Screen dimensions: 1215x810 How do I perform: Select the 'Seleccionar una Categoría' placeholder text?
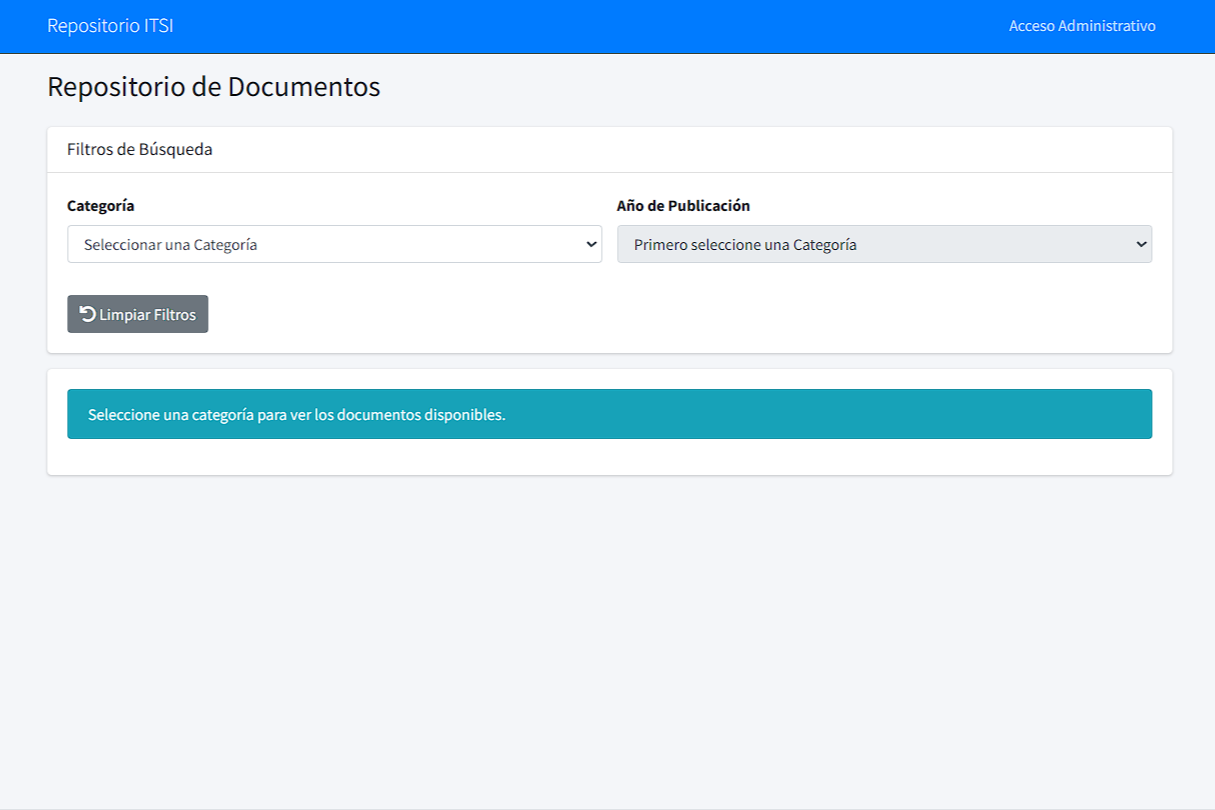171,245
